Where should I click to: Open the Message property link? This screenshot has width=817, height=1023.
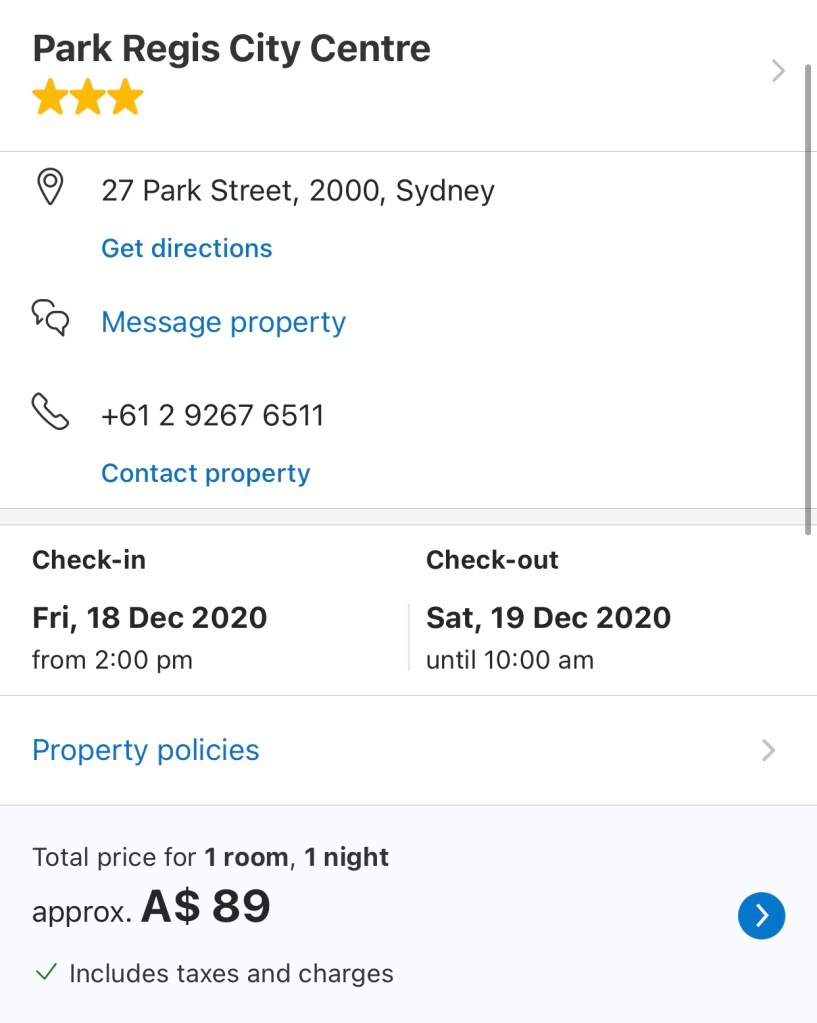pyautogui.click(x=223, y=322)
